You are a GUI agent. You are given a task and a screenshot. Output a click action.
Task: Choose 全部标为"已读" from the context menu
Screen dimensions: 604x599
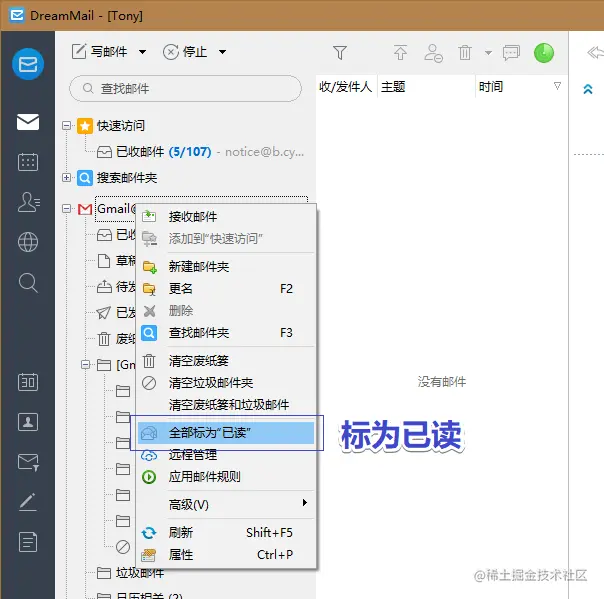[226, 433]
